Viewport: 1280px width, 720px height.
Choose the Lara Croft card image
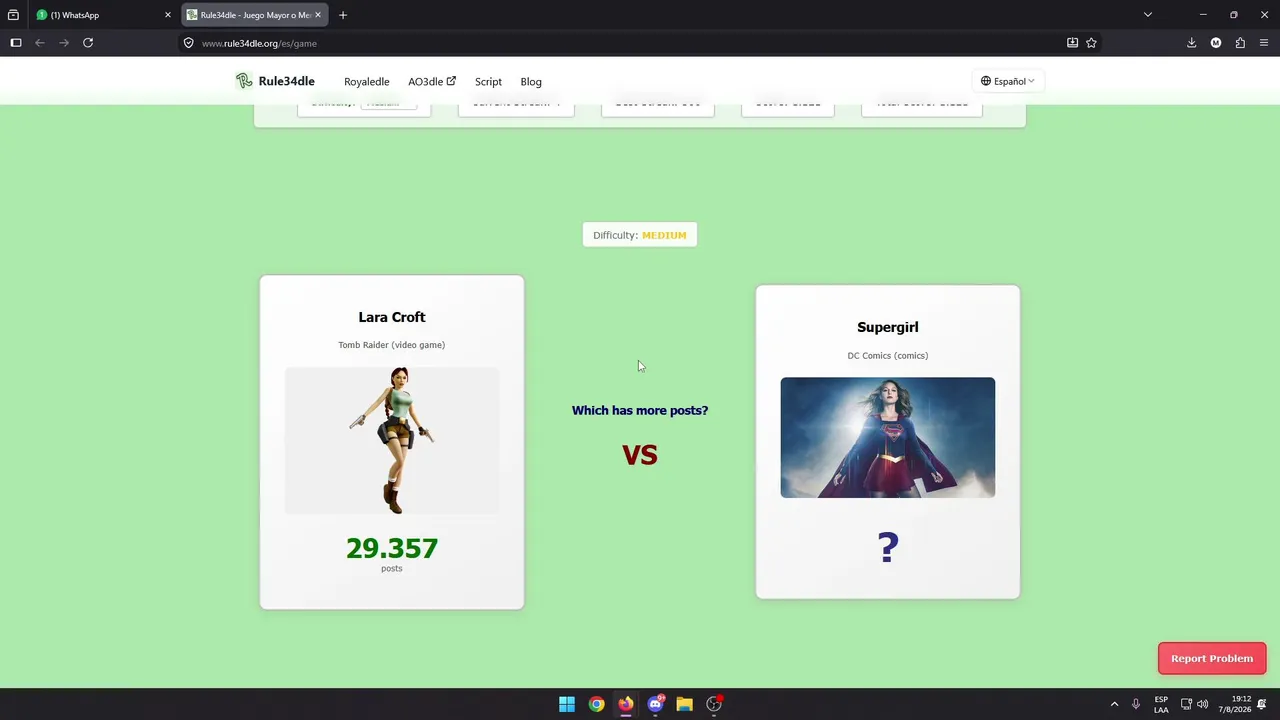coord(392,441)
